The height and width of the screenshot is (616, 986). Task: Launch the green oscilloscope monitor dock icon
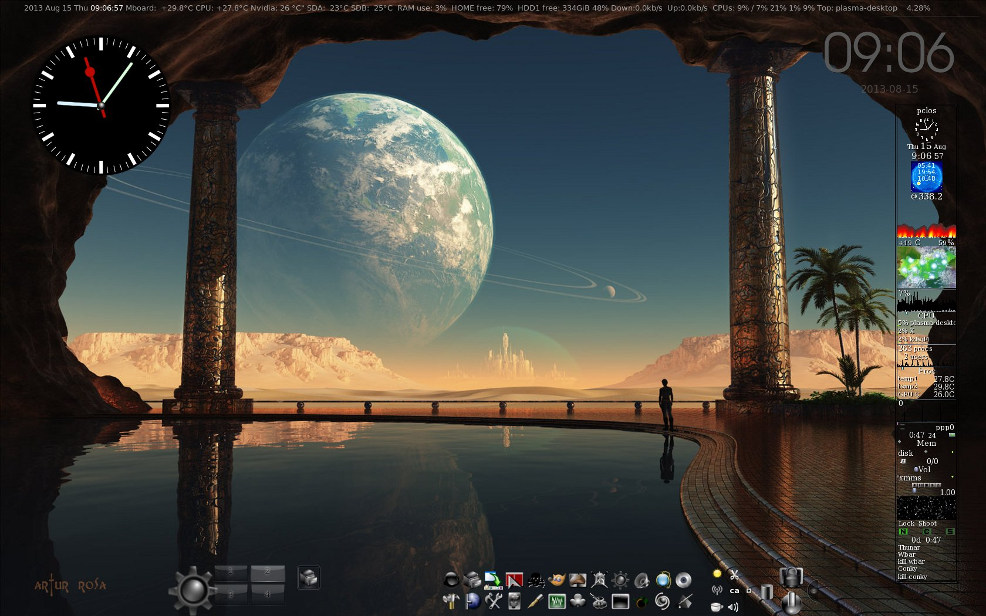(x=557, y=601)
